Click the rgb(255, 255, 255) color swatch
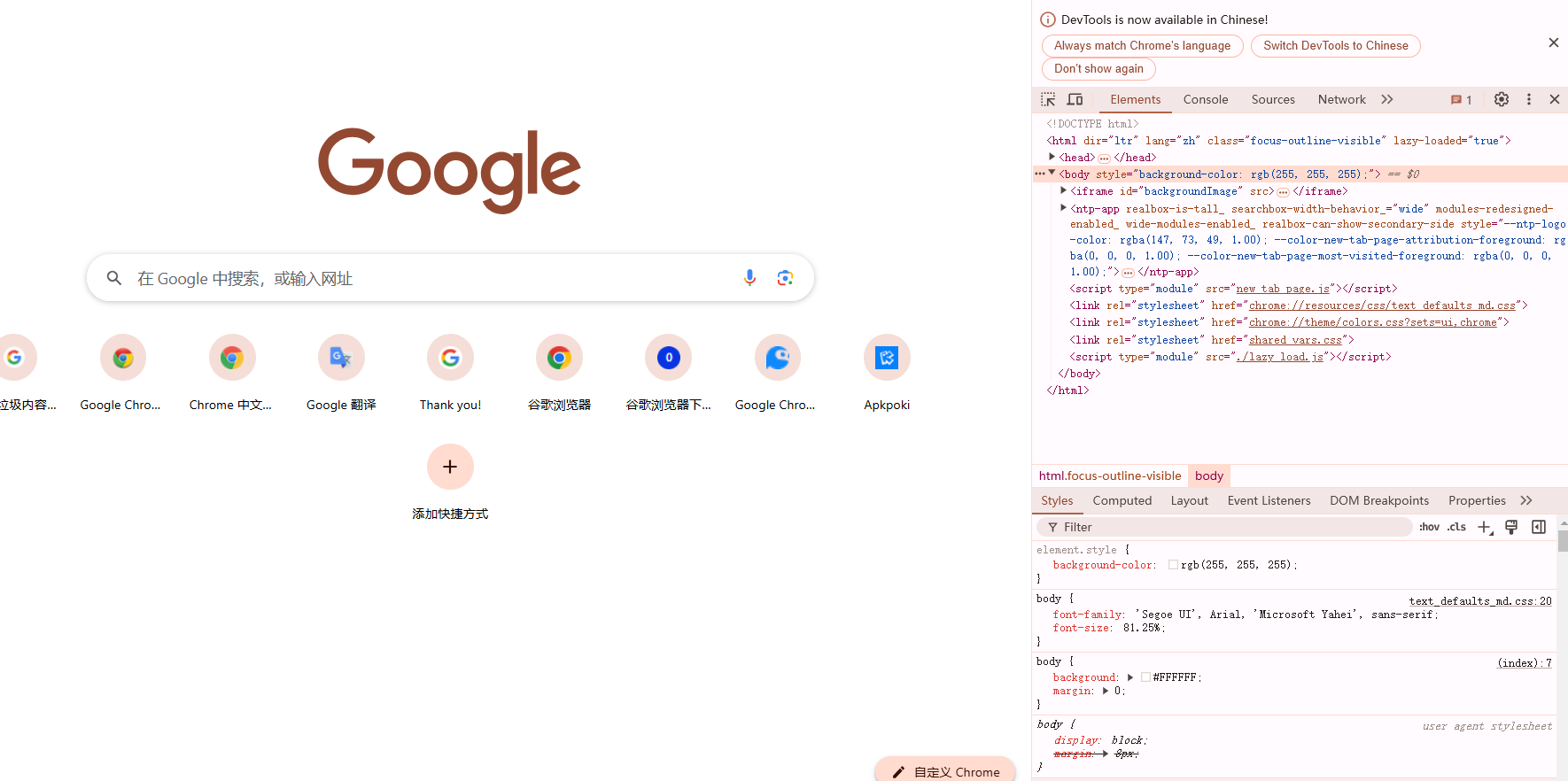 pos(1173,565)
